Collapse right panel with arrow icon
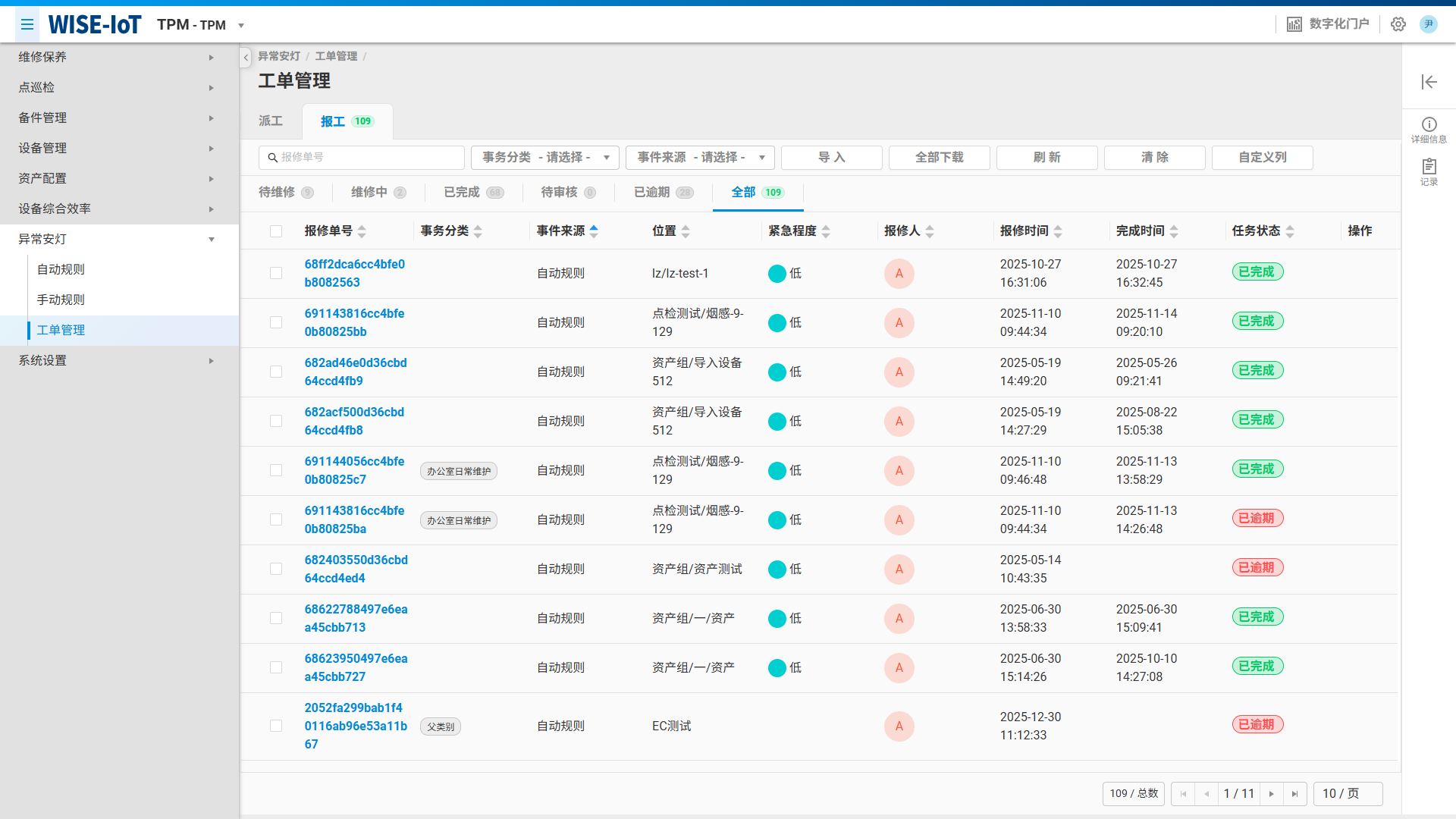The width and height of the screenshot is (1456, 819). (1429, 82)
